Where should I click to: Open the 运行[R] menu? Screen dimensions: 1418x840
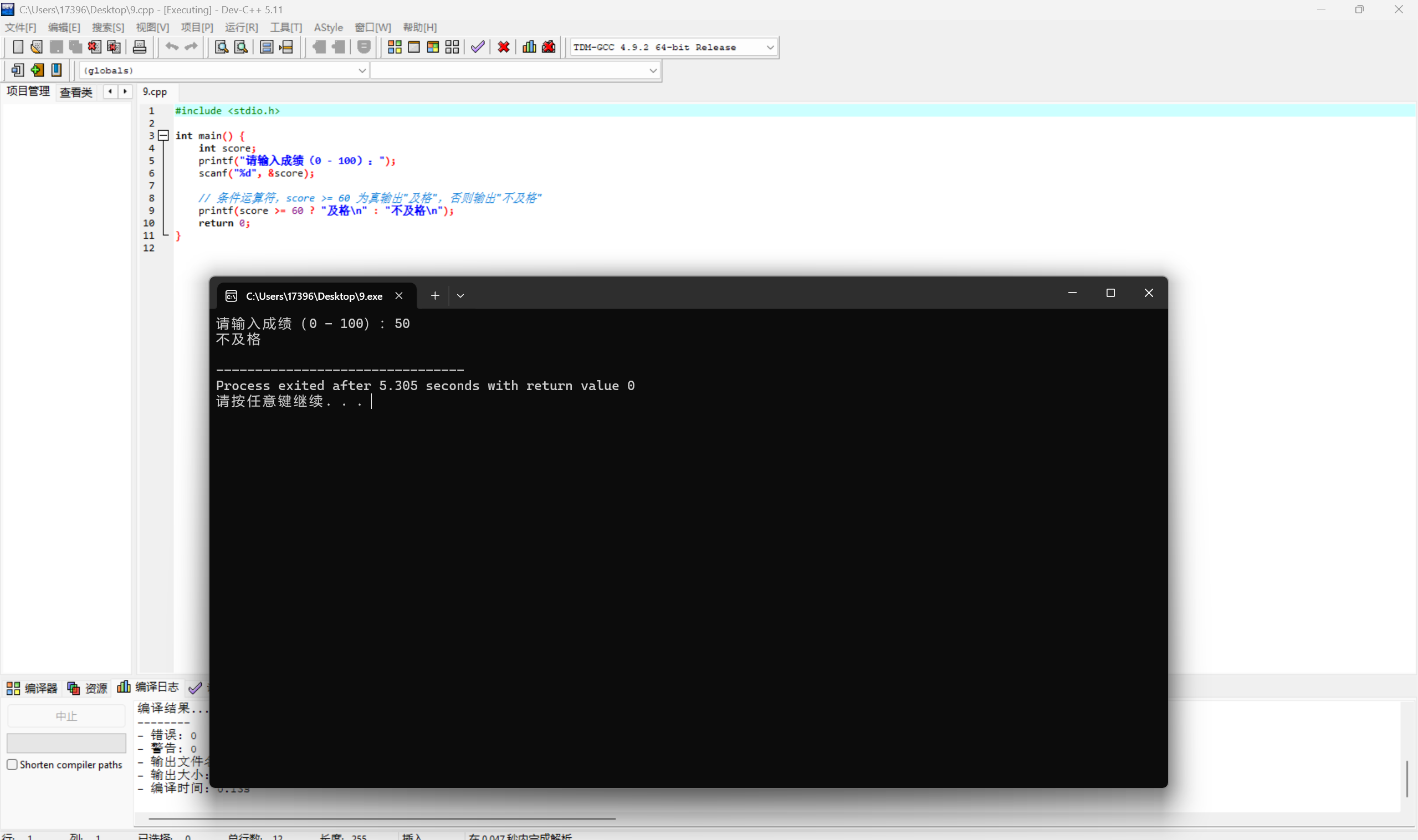(x=241, y=27)
